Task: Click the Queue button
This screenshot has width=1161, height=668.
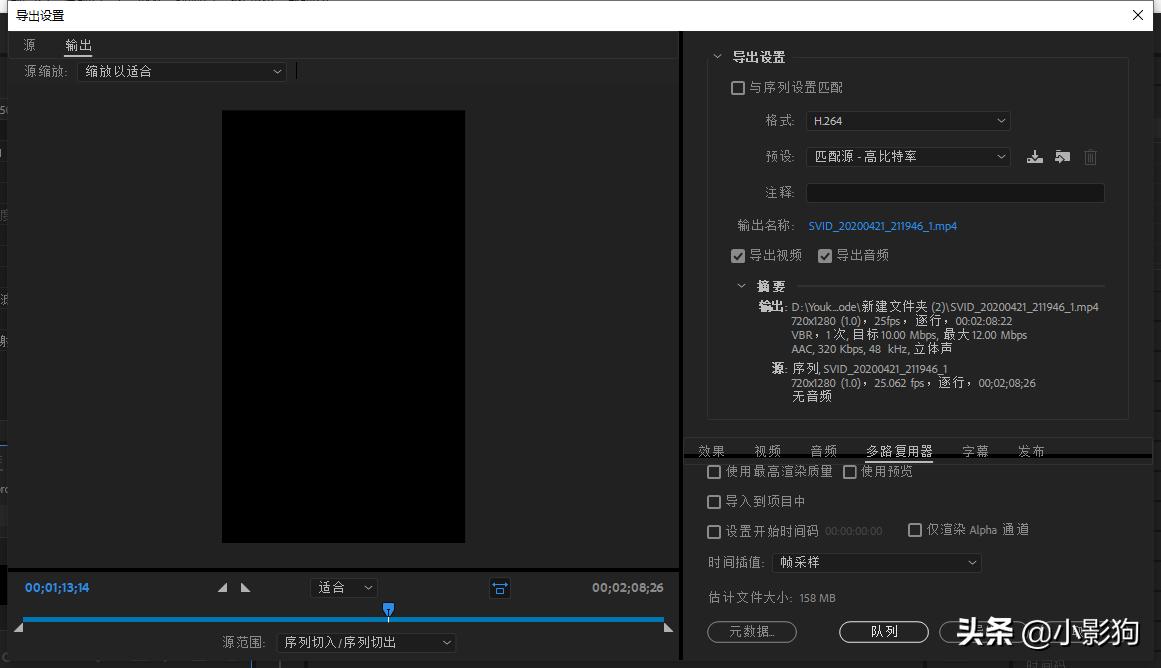Action: [884, 632]
